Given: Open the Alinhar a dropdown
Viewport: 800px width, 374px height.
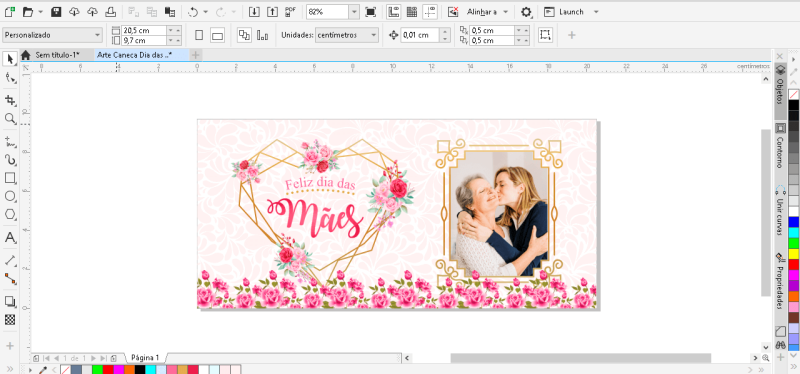Looking at the screenshot, I should [x=487, y=12].
